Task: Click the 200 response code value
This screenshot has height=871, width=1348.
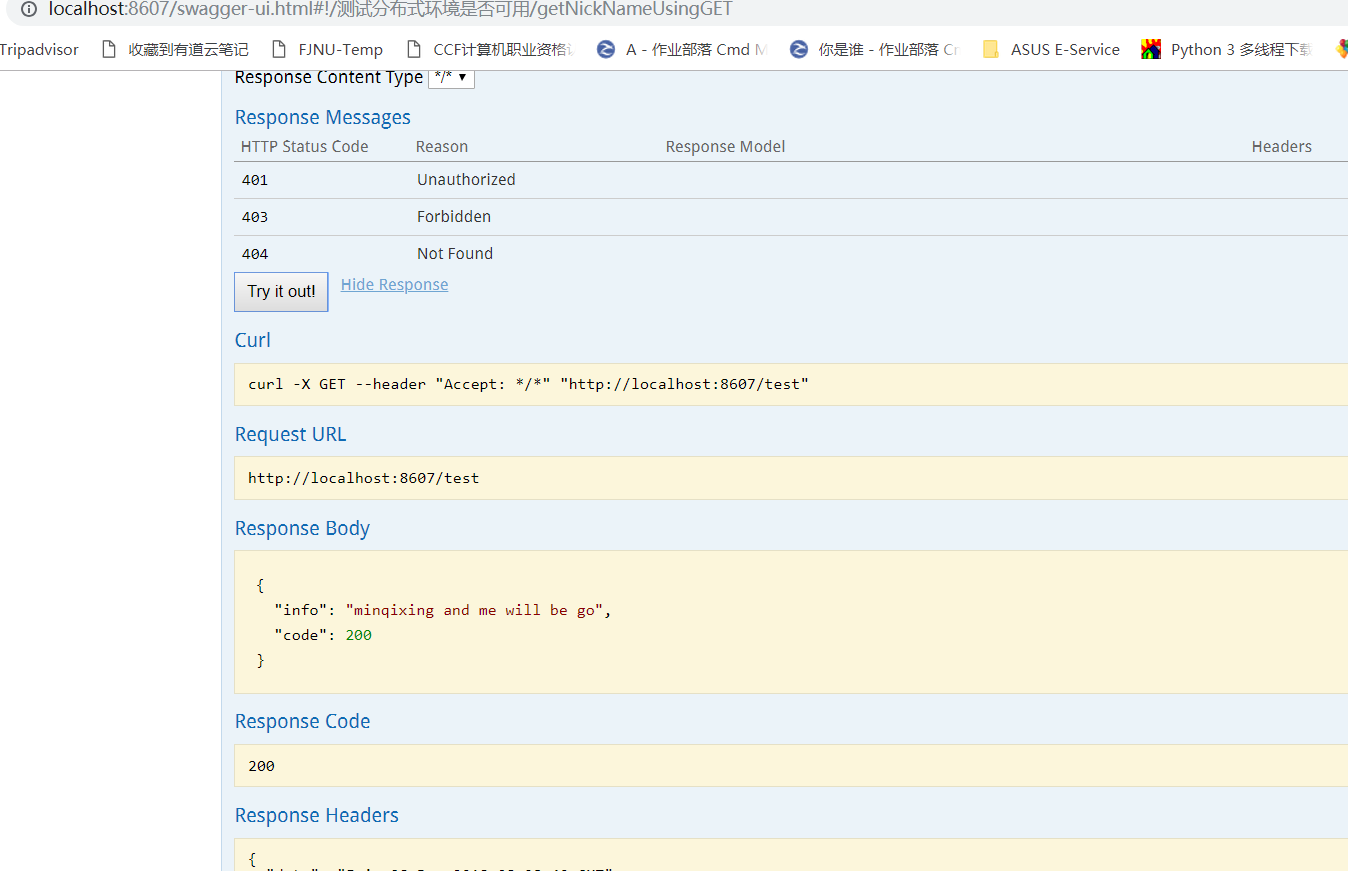Action: (x=261, y=766)
